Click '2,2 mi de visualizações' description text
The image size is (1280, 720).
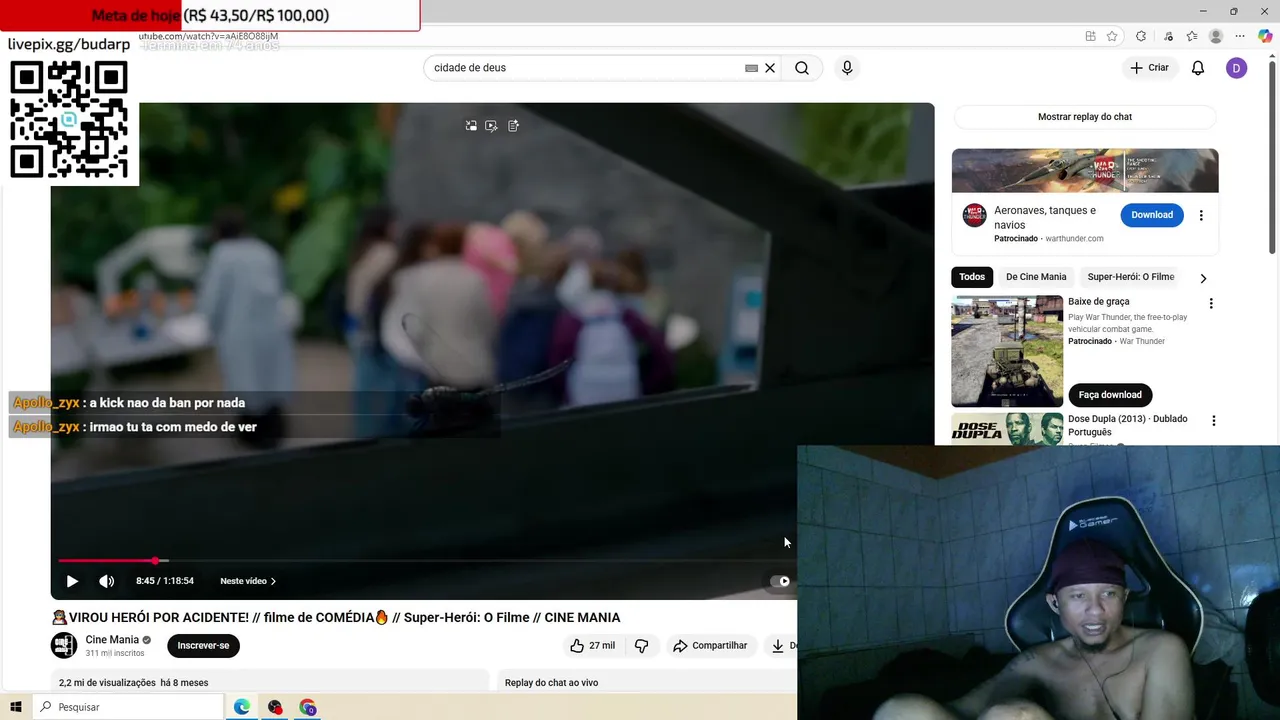coord(107,683)
